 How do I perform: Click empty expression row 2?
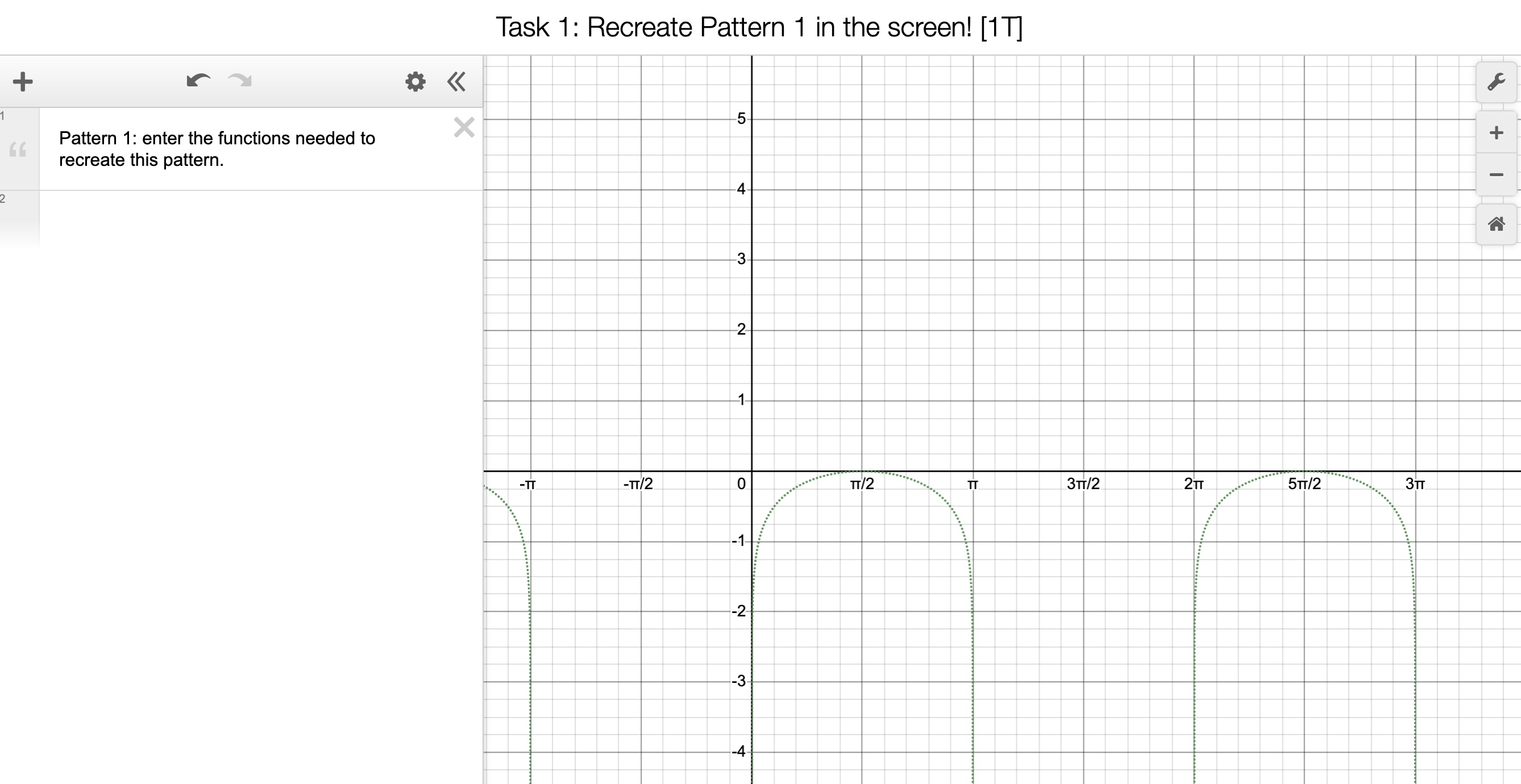pos(236,212)
